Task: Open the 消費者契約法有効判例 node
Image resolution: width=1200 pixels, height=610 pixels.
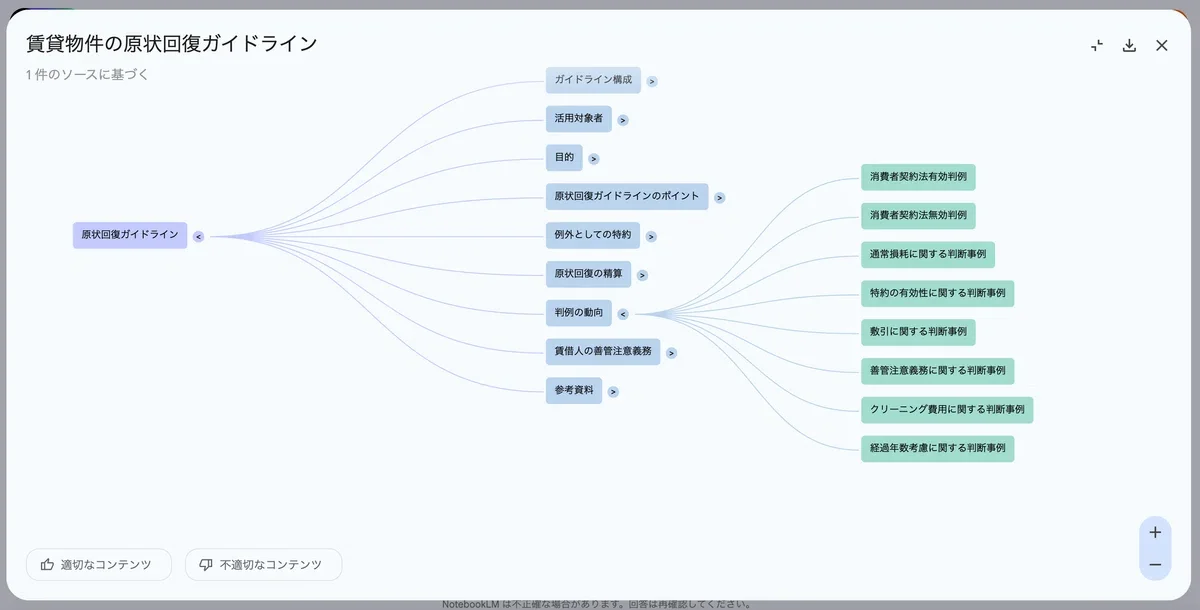Action: 918,177
